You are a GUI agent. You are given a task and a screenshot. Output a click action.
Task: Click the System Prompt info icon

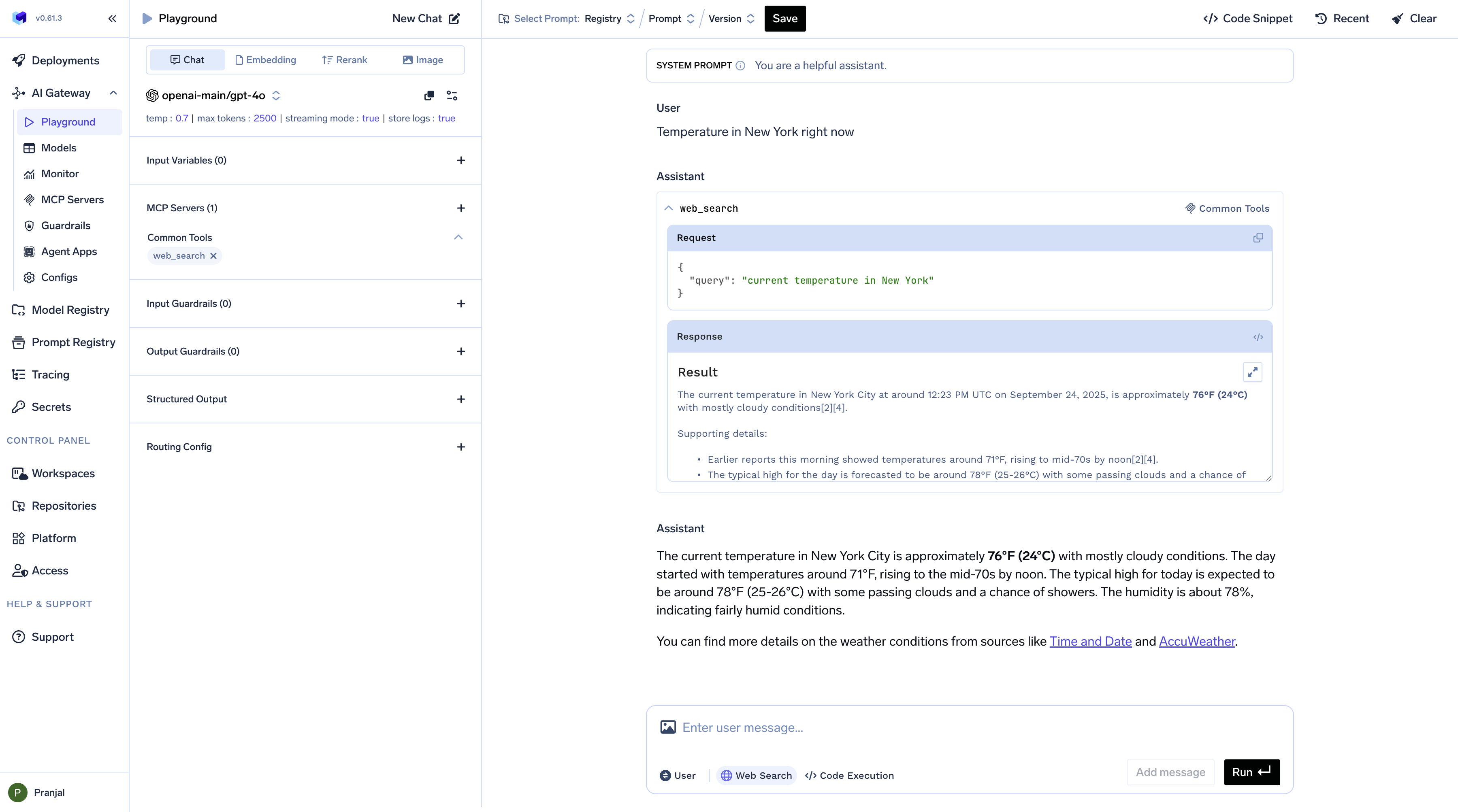tap(740, 66)
